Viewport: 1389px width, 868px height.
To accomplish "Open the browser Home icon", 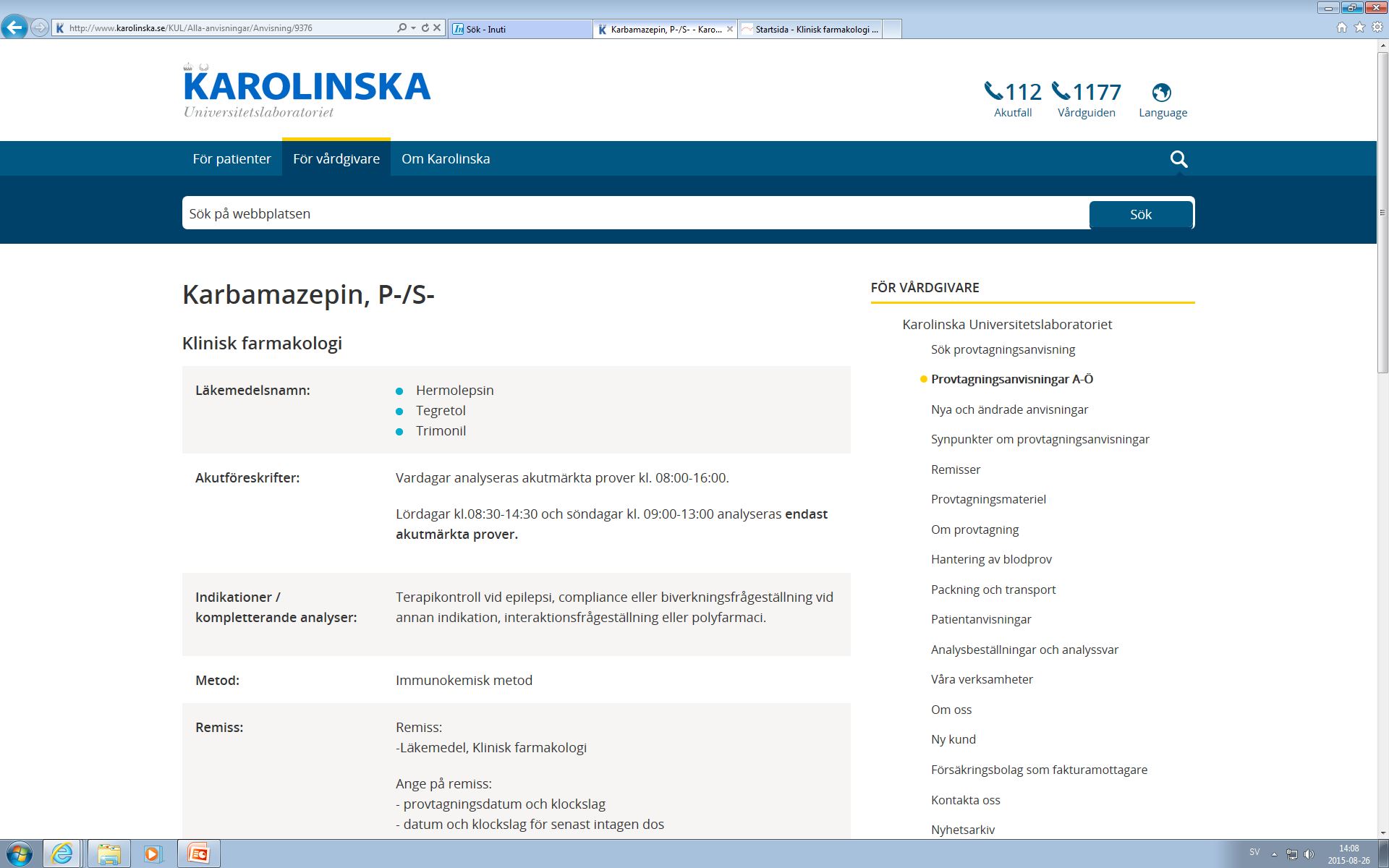I will (x=1342, y=27).
